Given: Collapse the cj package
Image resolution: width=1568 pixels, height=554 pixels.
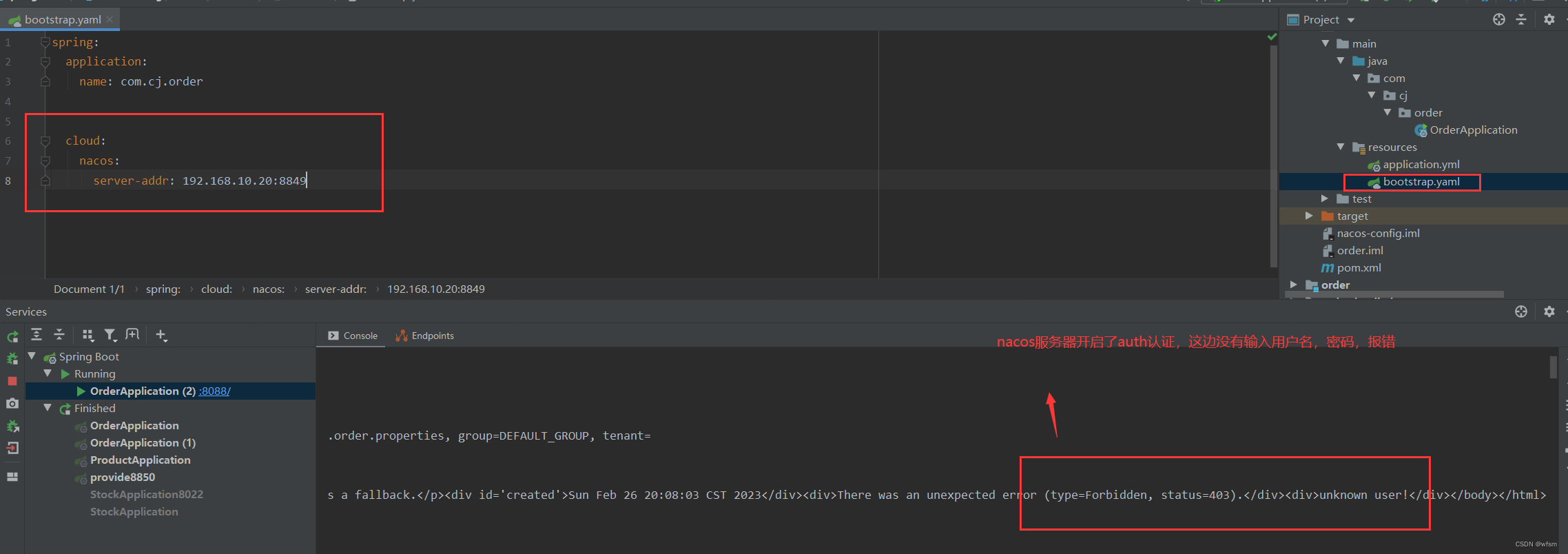Looking at the screenshot, I should coord(1372,95).
